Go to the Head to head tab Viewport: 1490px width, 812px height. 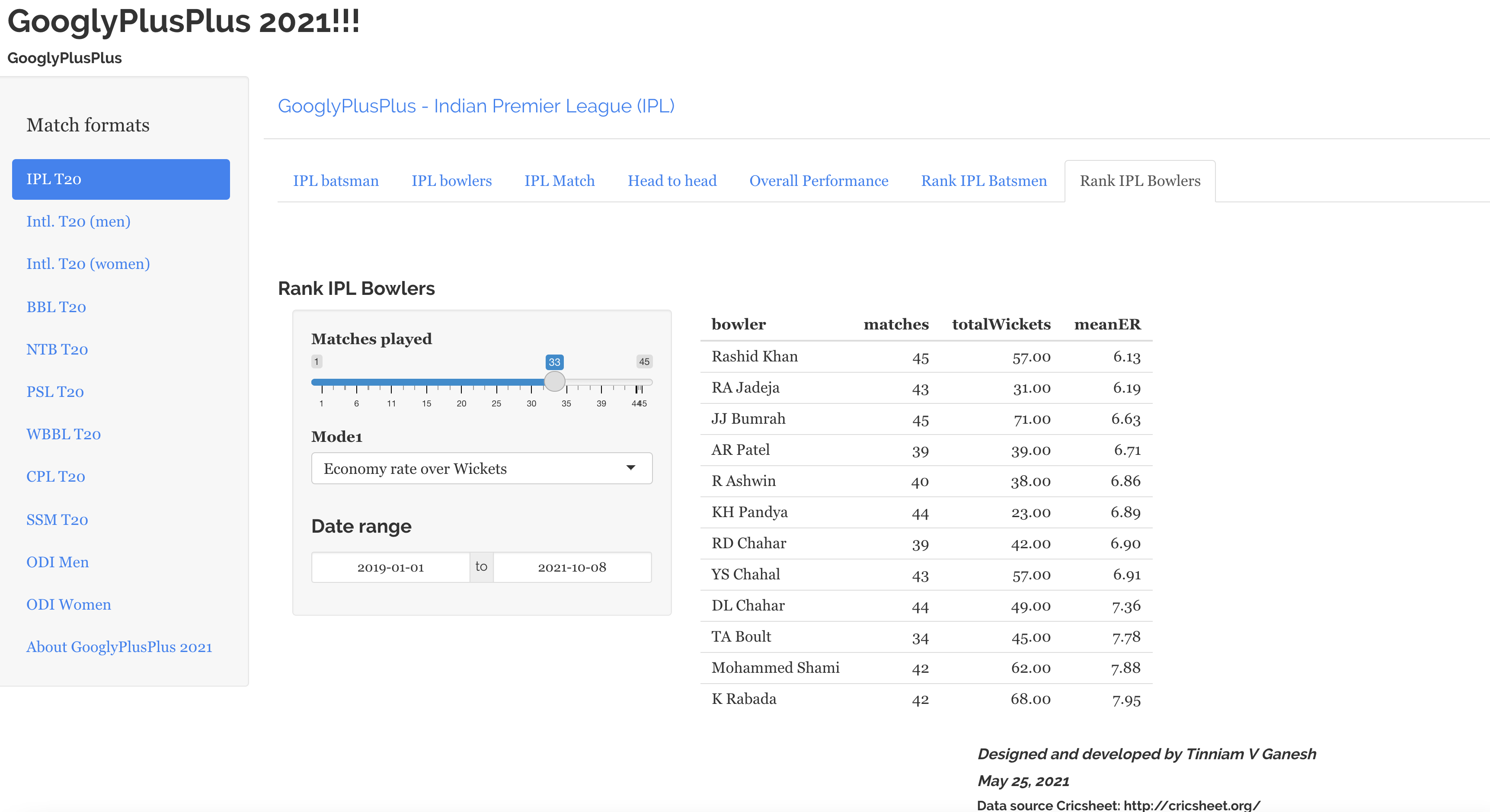pos(671,181)
